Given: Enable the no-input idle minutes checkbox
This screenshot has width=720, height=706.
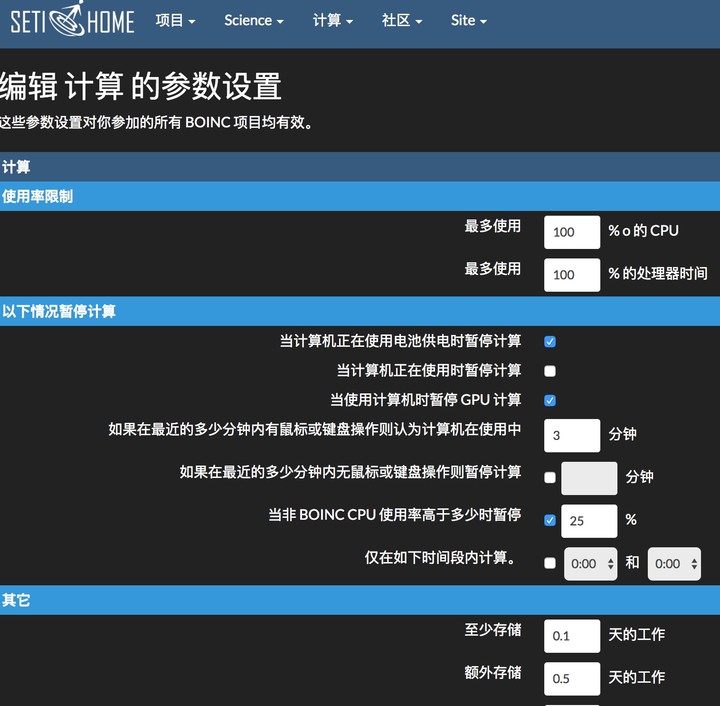Looking at the screenshot, I should [550, 478].
